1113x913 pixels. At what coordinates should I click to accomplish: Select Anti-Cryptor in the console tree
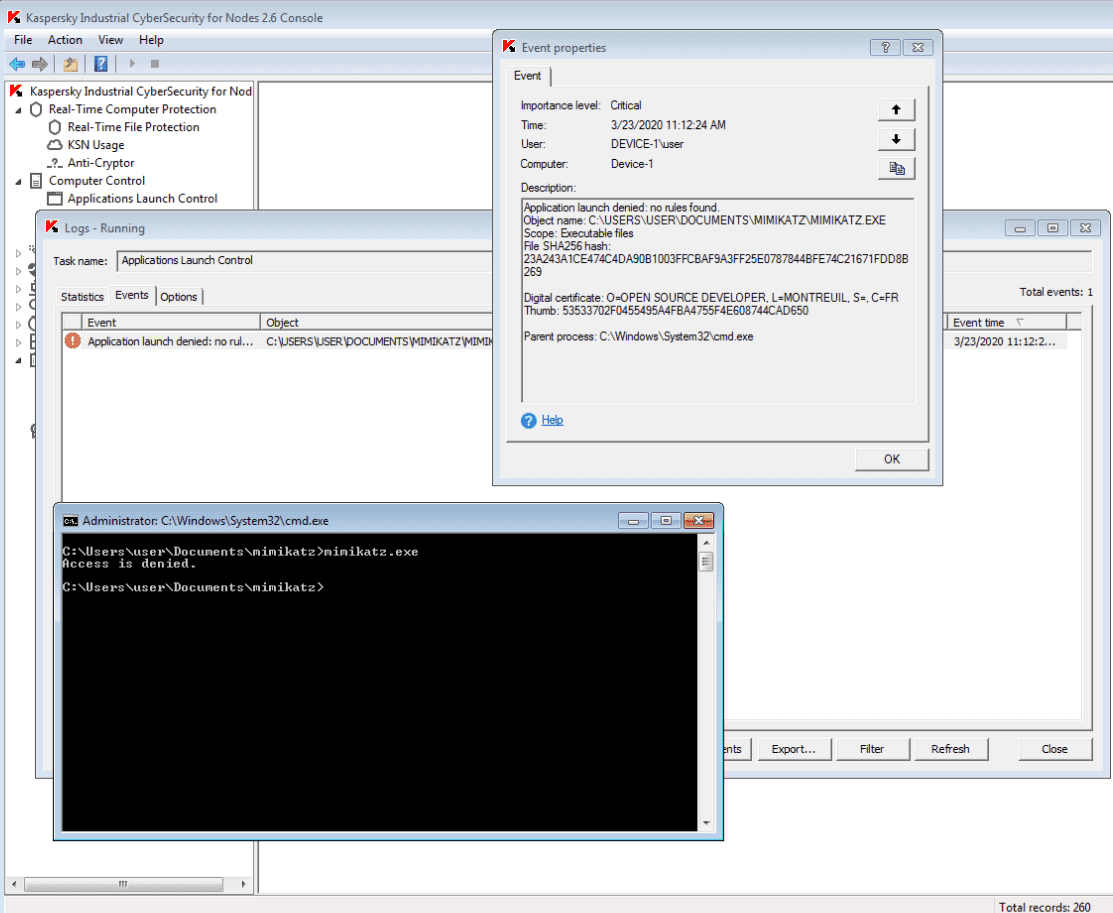[100, 163]
